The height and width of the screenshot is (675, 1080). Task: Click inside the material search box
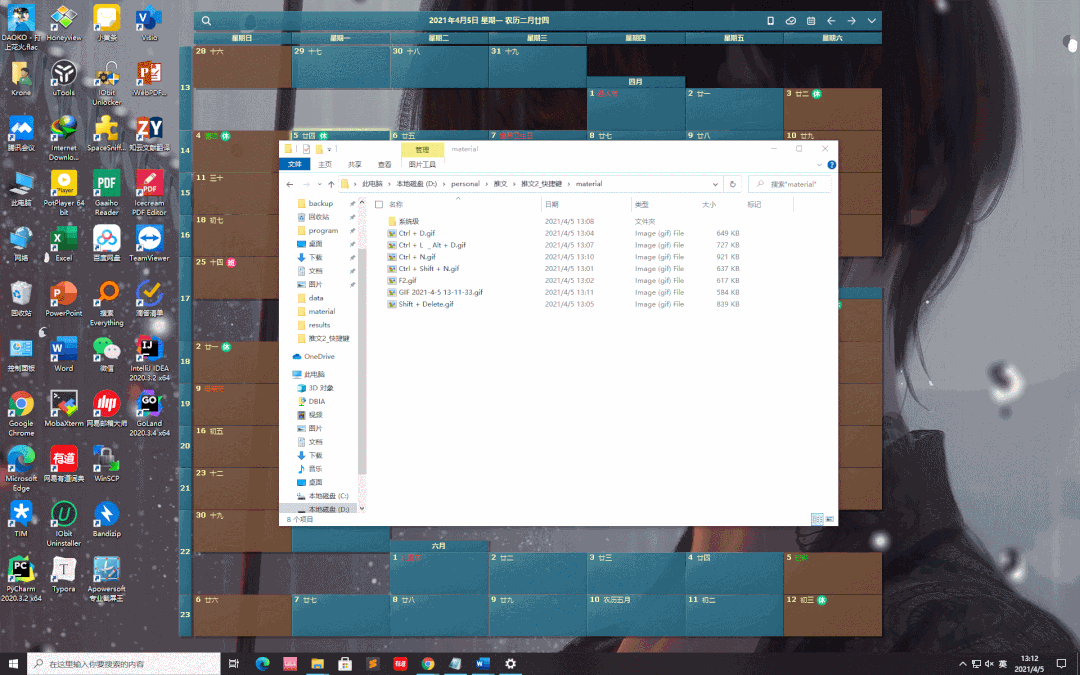[x=790, y=183]
